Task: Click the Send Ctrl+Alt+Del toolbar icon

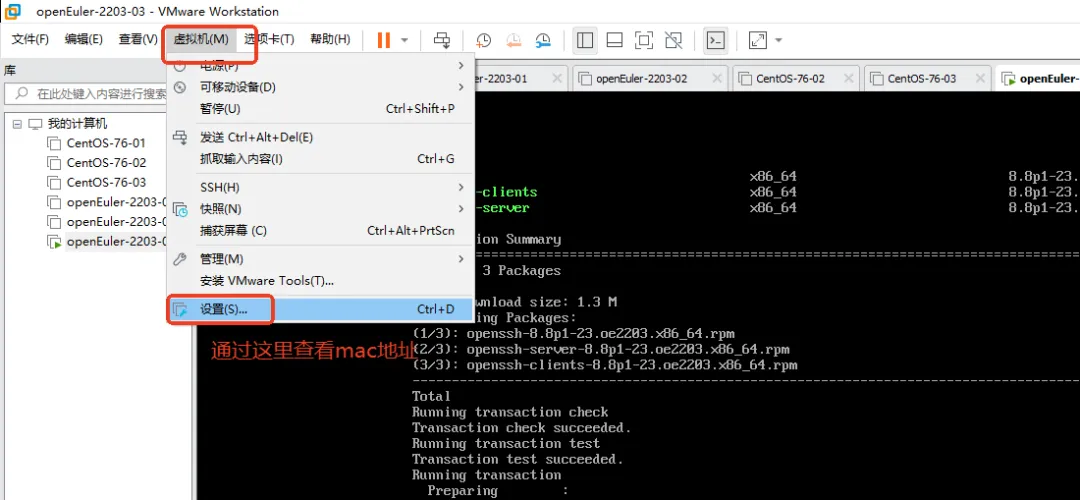Action: 441,40
